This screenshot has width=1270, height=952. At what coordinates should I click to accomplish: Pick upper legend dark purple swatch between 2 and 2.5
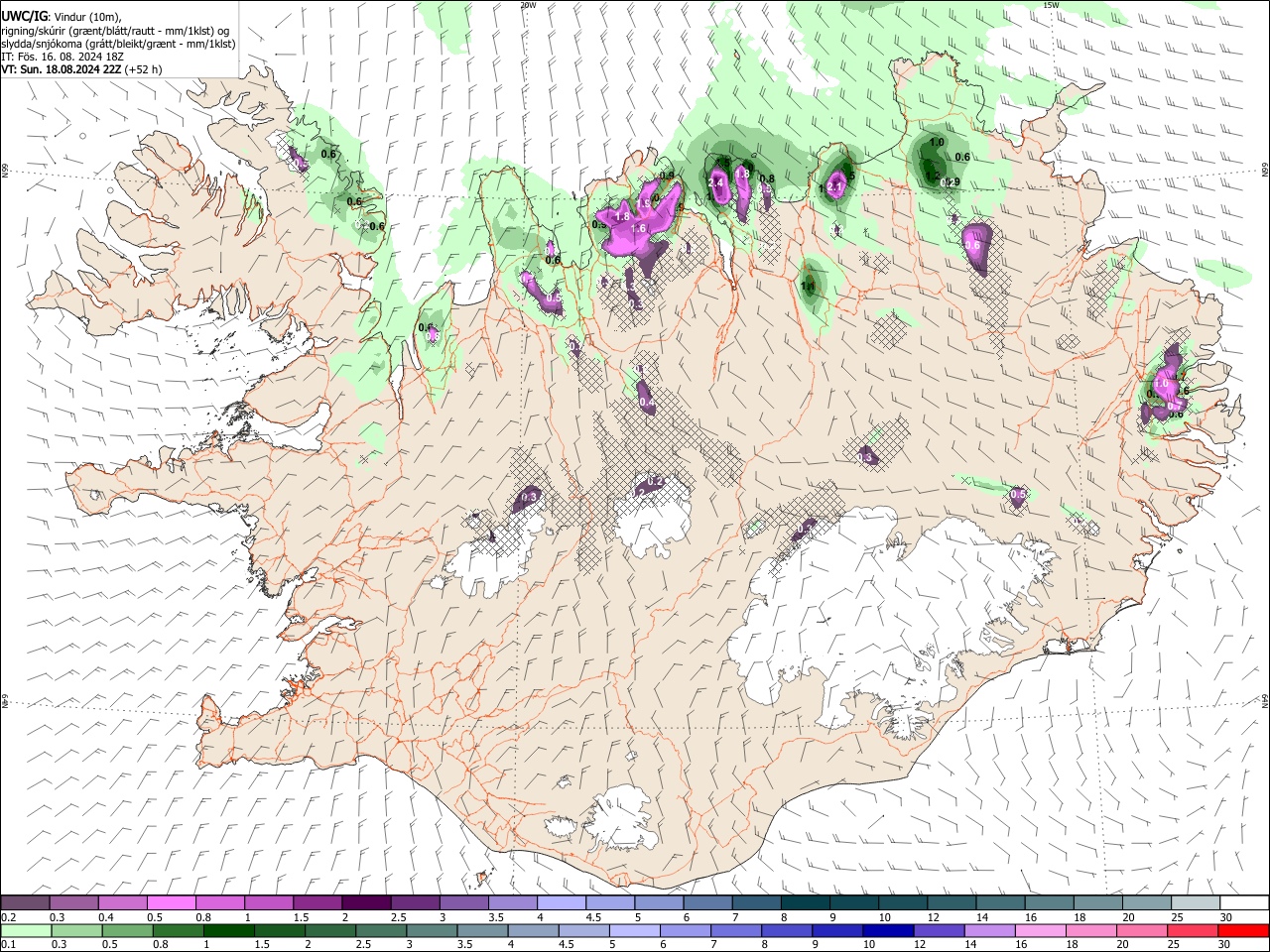(x=366, y=902)
